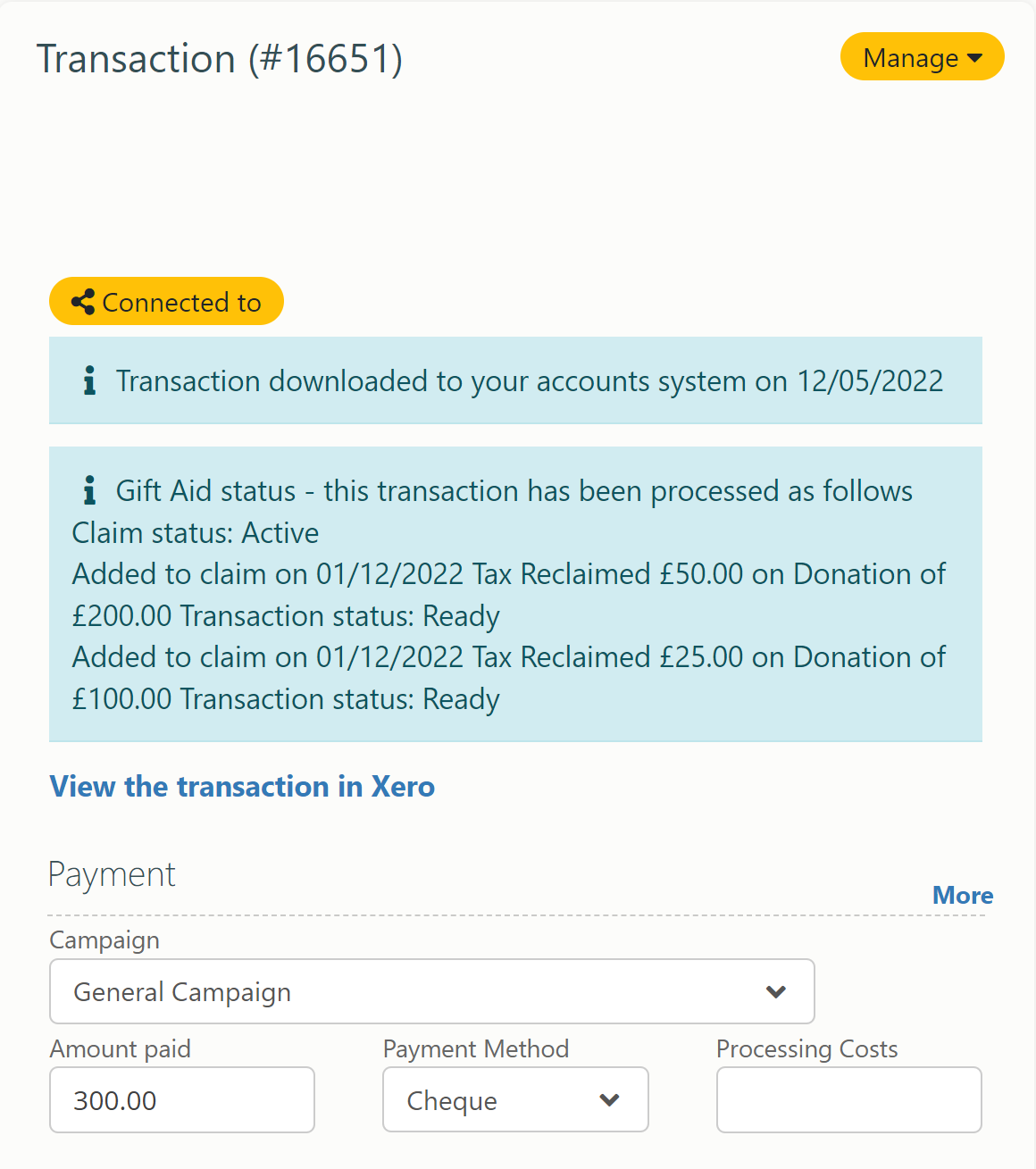Image resolution: width=1036 pixels, height=1169 pixels.
Task: Open the Manage dropdown menu
Action: coord(922,57)
